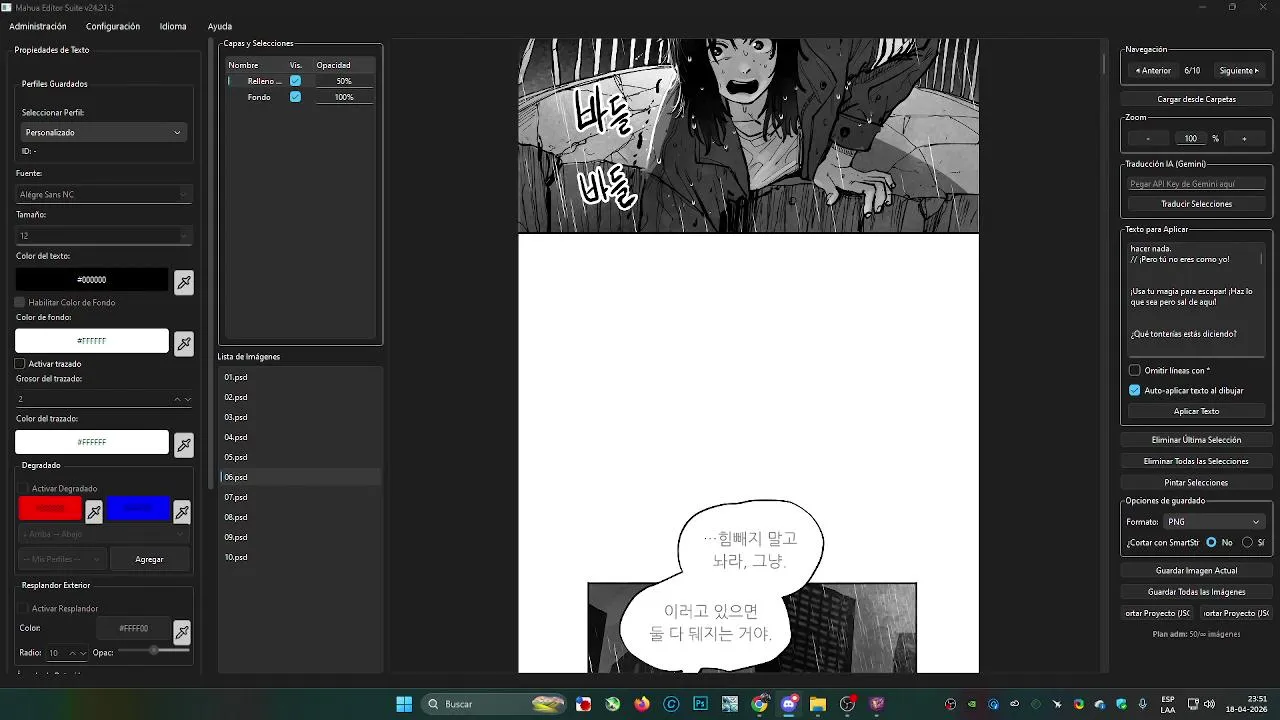Pick outer glow color with the eyedropper
Image resolution: width=1280 pixels, height=720 pixels.
coord(182,631)
